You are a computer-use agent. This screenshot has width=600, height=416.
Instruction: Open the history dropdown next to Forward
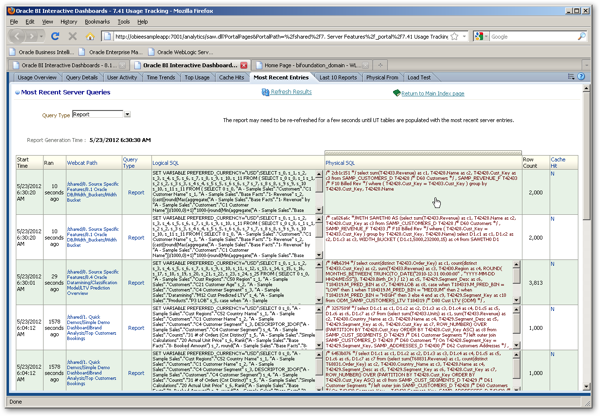(x=41, y=37)
